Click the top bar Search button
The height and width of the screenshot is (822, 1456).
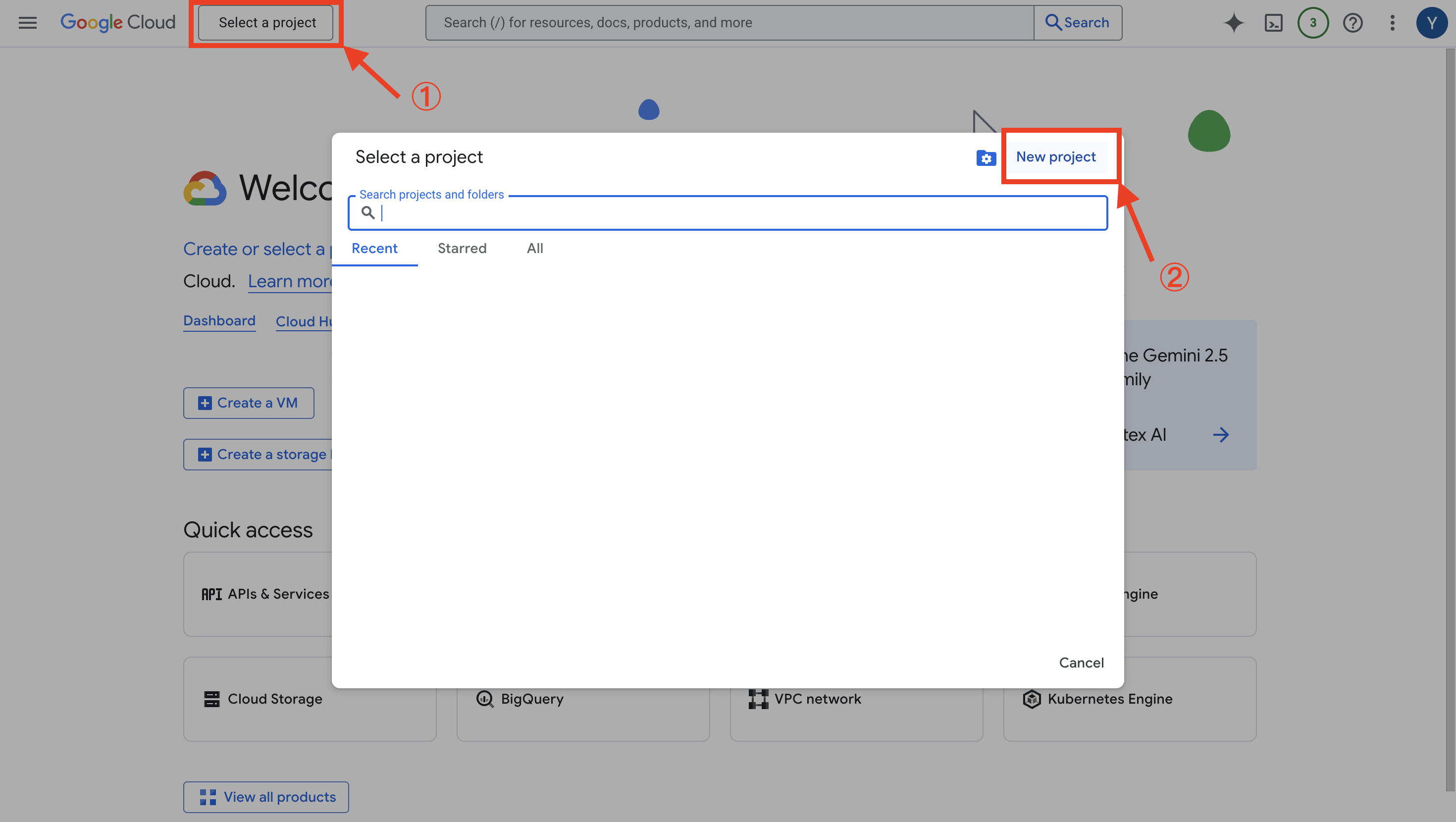click(x=1077, y=23)
